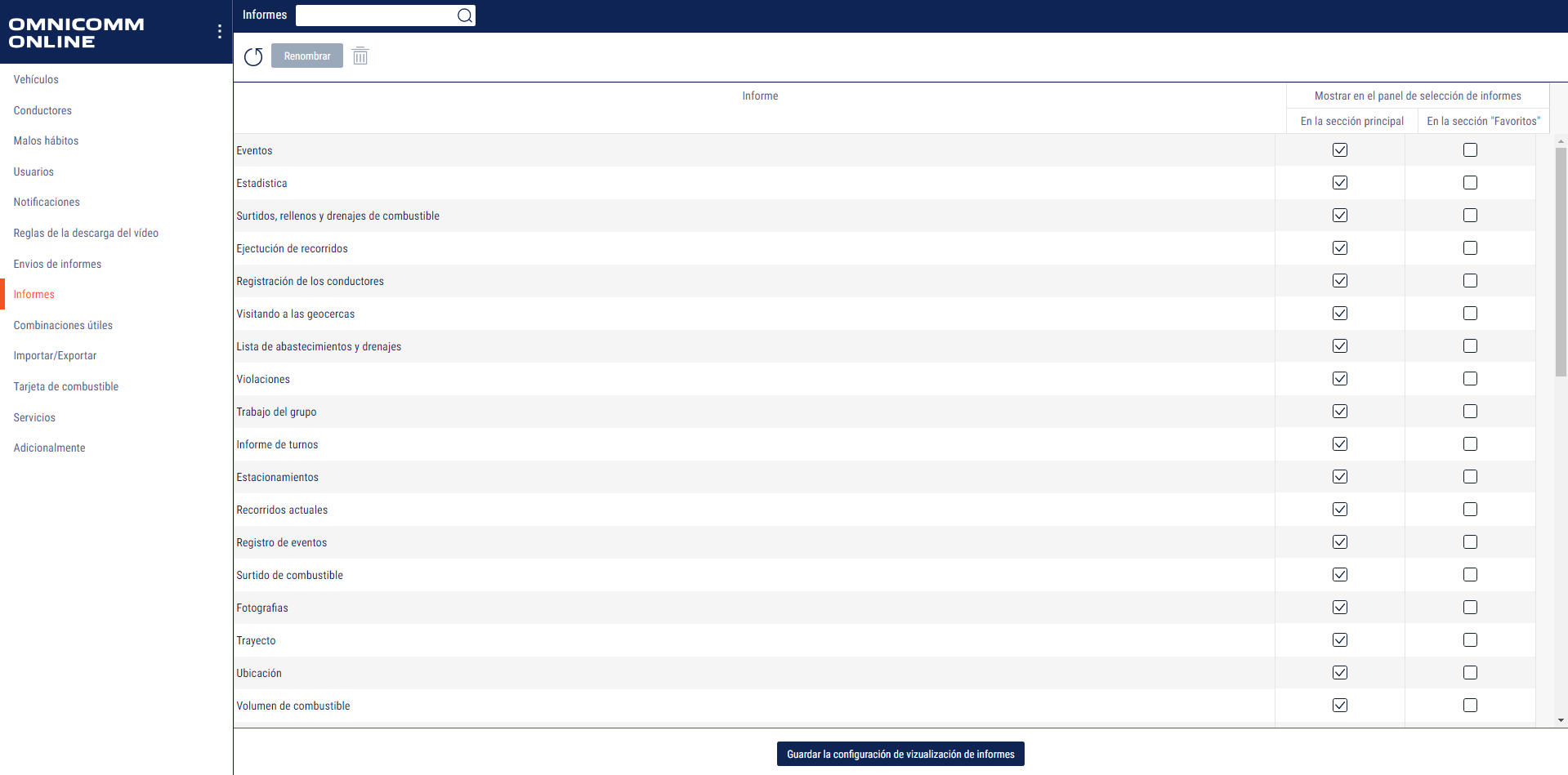Viewport: 1568px width, 775px height.
Task: Save the report visualization configuration
Action: [900, 753]
